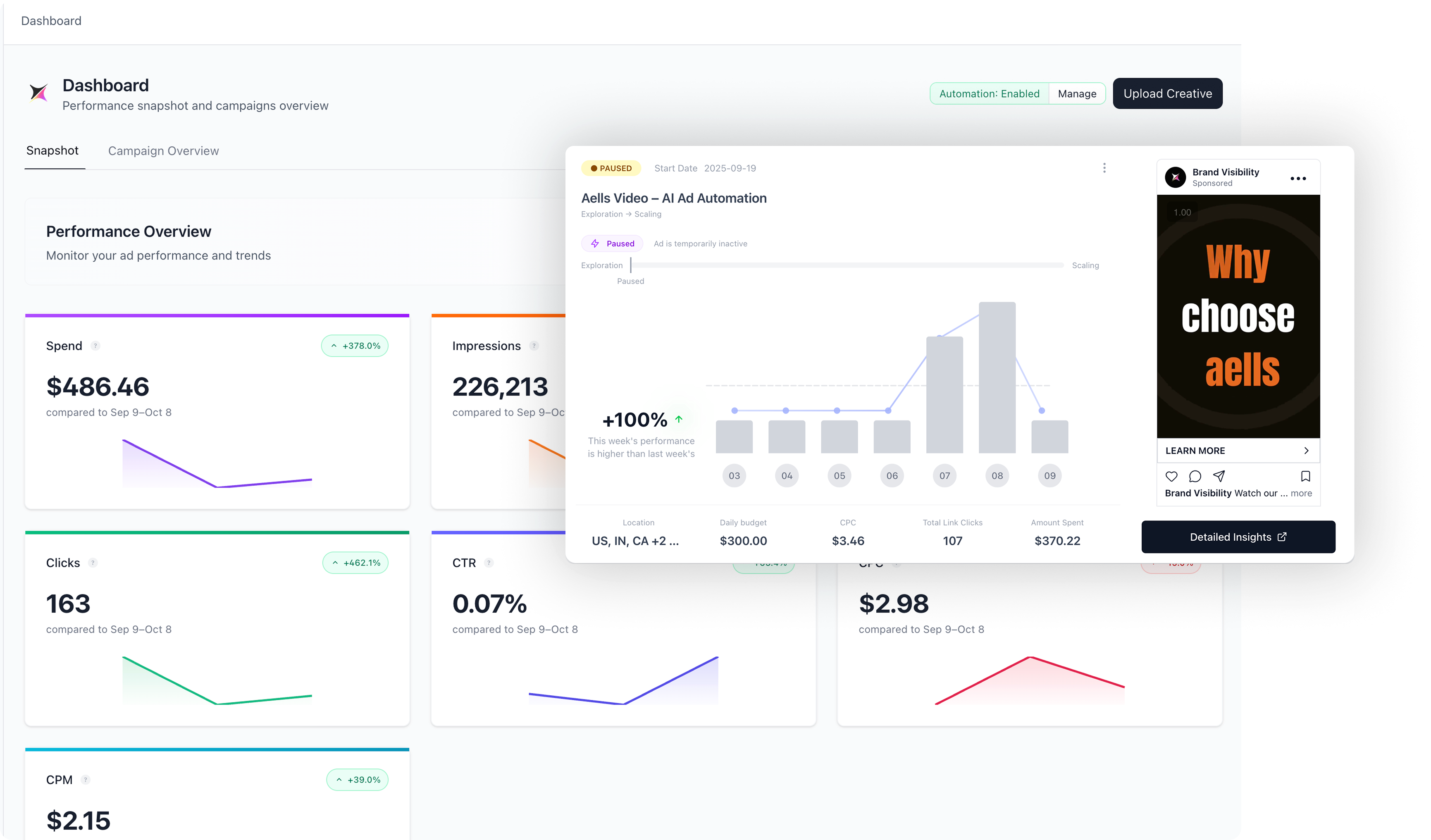This screenshot has width=1431, height=840.
Task: Select the Snapshot tab
Action: (x=52, y=150)
